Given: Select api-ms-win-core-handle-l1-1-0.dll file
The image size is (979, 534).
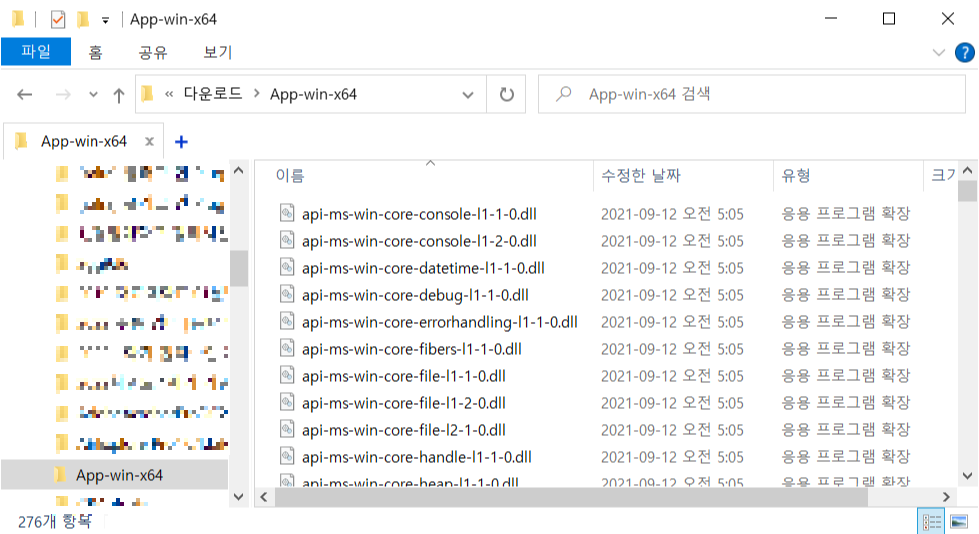Looking at the screenshot, I should [416, 457].
